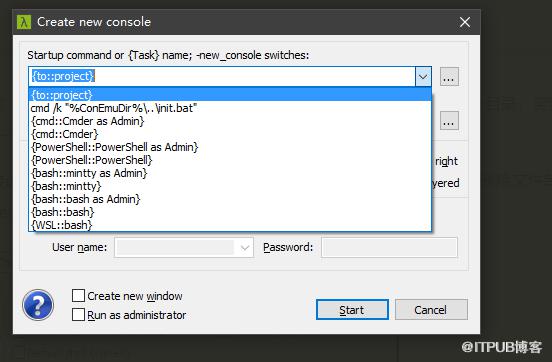The height and width of the screenshot is (362, 552).
Task: Click the Cmder lambda icon in title bar
Action: (x=24, y=22)
